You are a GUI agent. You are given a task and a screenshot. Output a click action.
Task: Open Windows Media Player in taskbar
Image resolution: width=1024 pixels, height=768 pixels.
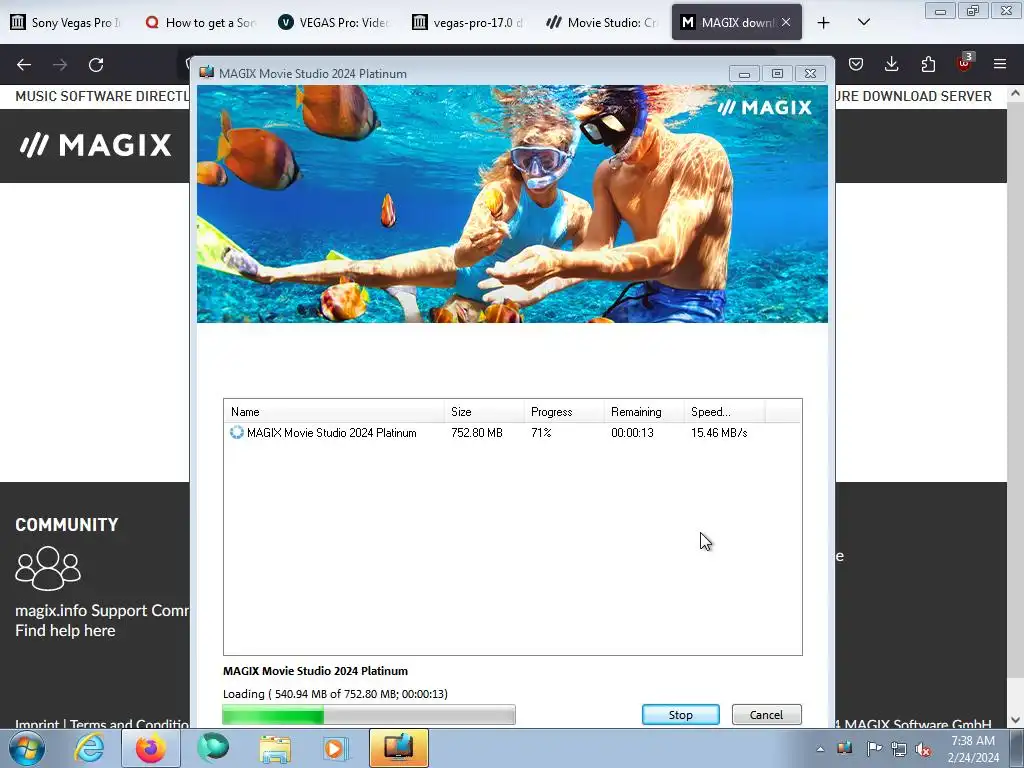click(336, 748)
